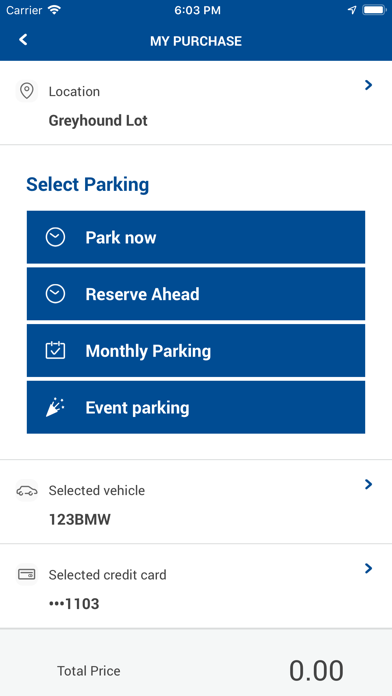The height and width of the screenshot is (696, 392).
Task: Tap the navigation arrow in status bar
Action: pos(352,10)
